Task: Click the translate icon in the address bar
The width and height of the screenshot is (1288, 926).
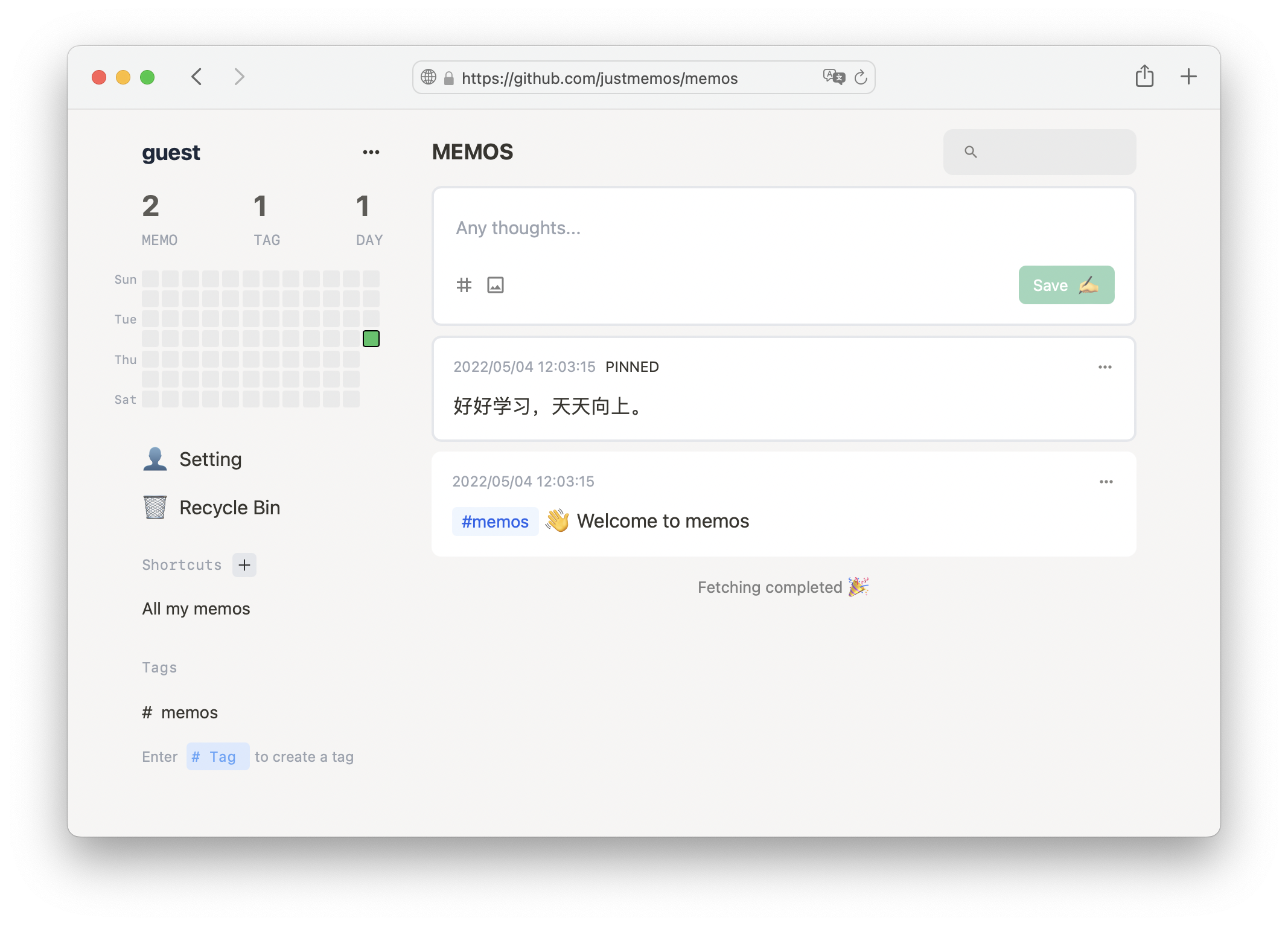Action: pos(834,77)
